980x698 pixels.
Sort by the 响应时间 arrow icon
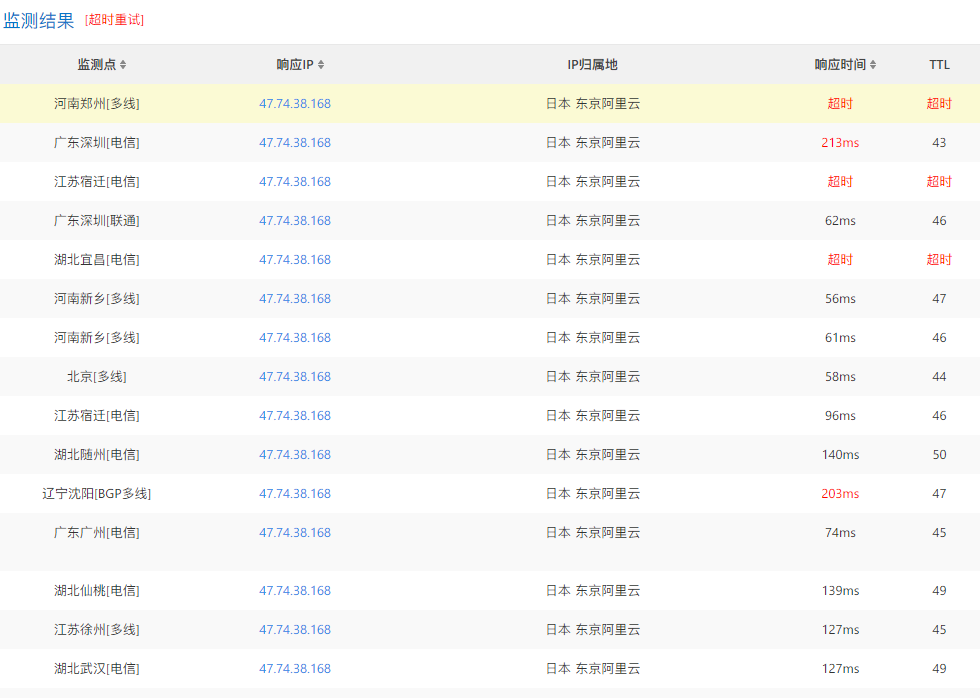(x=873, y=65)
